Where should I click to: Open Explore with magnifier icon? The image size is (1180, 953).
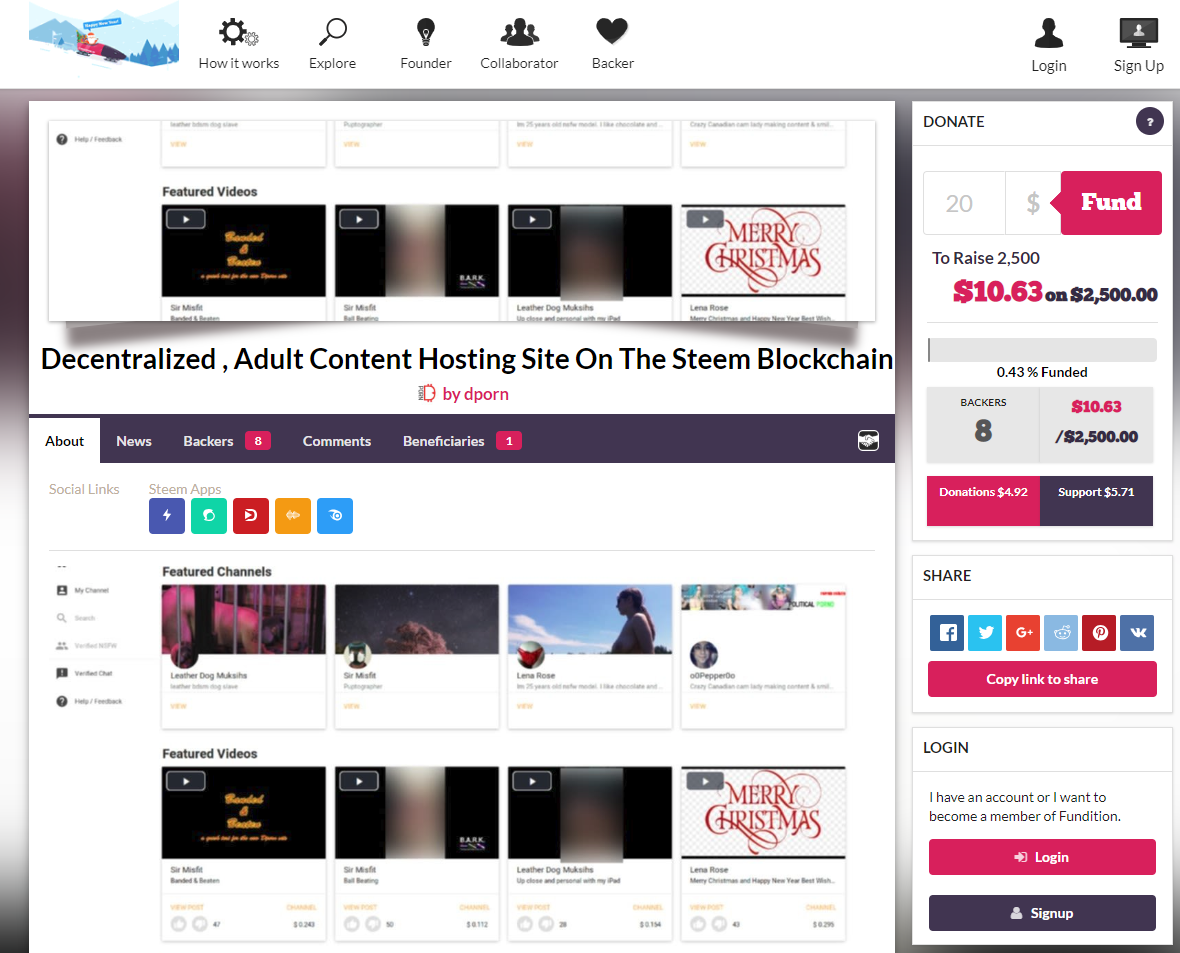pos(332,44)
